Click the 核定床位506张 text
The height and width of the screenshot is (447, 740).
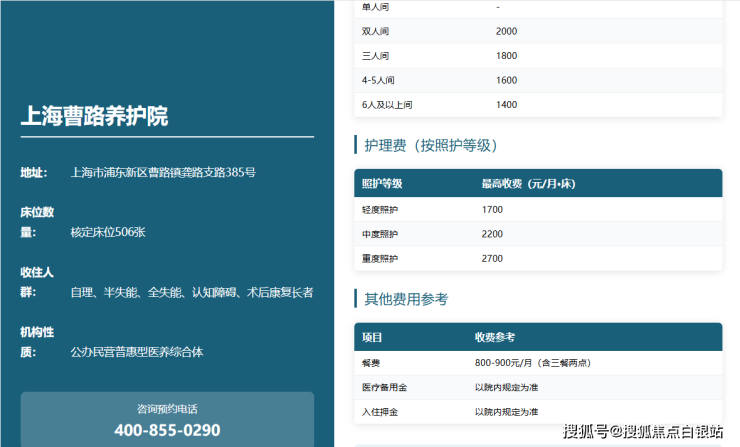(108, 232)
